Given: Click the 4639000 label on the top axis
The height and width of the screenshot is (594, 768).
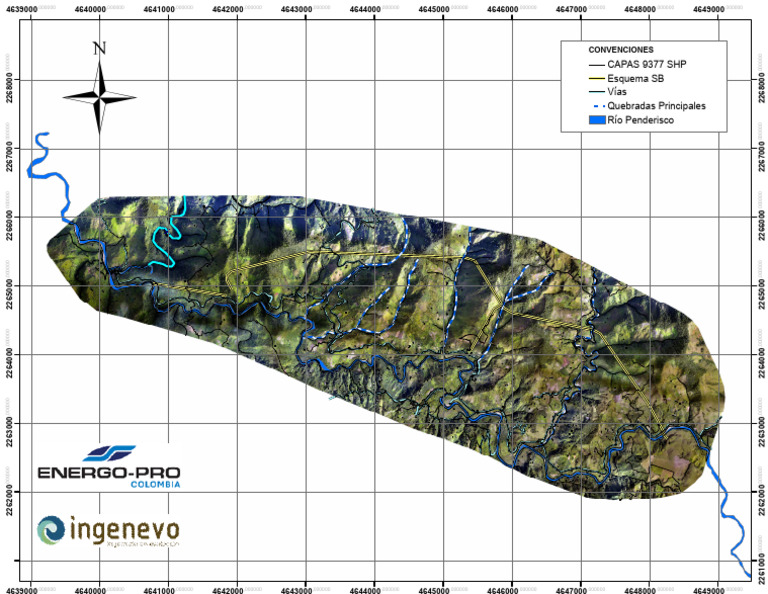Looking at the screenshot, I should click(22, 10).
